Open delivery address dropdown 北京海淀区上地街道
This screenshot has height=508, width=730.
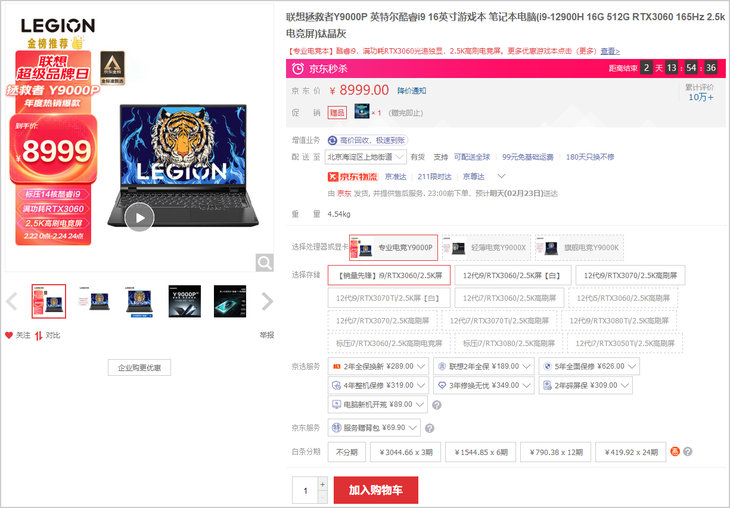365,157
